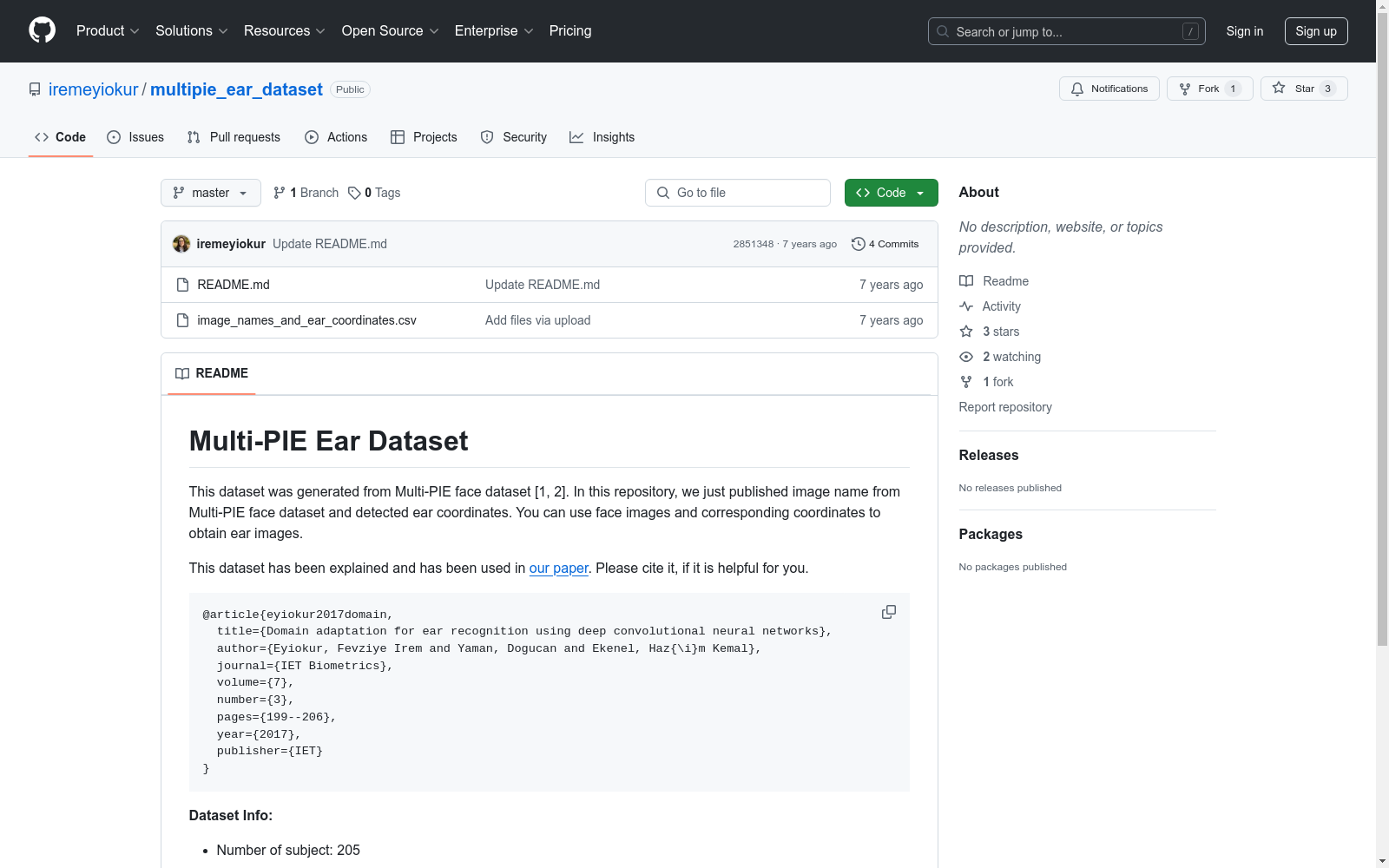Copy the BibTeX citation with the copy icon
This screenshot has width=1389, height=868.
coord(888,612)
